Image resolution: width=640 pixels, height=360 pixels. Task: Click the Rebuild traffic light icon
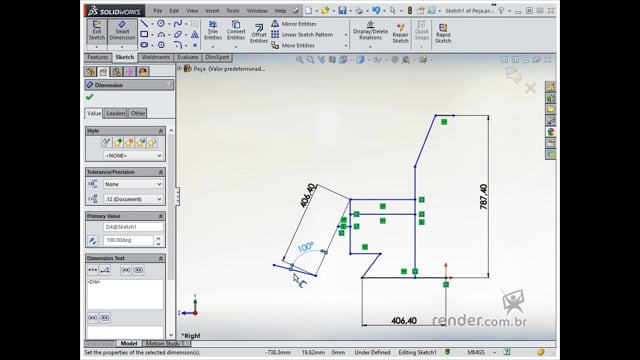click(410, 11)
